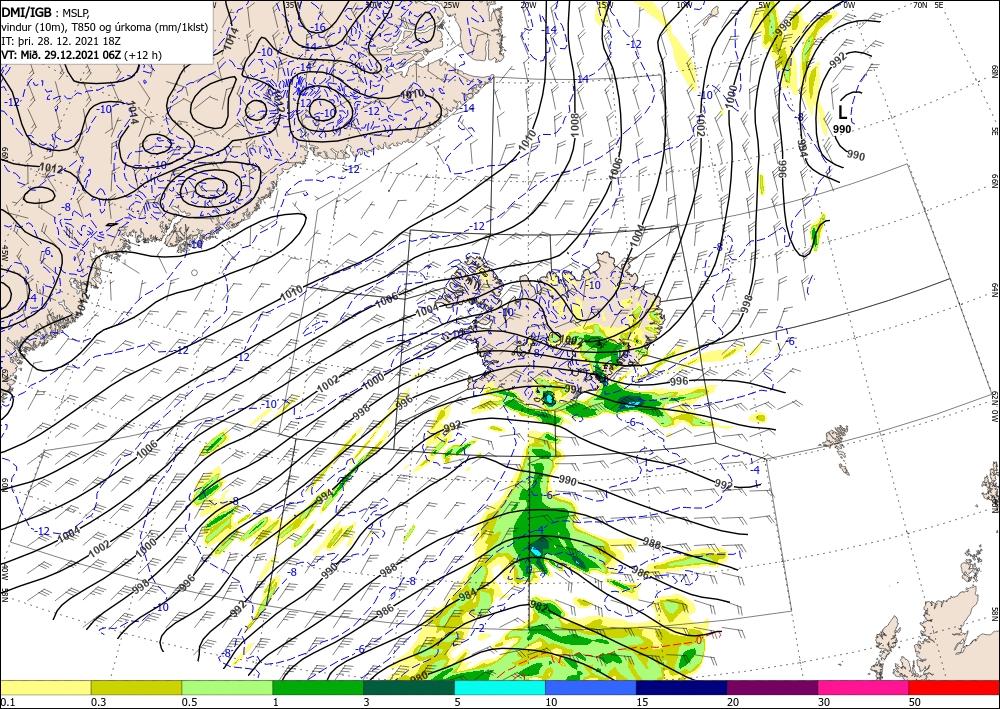Click the Faroe Islands on the map
Image resolution: width=1000 pixels, height=709 pixels.
click(835, 438)
